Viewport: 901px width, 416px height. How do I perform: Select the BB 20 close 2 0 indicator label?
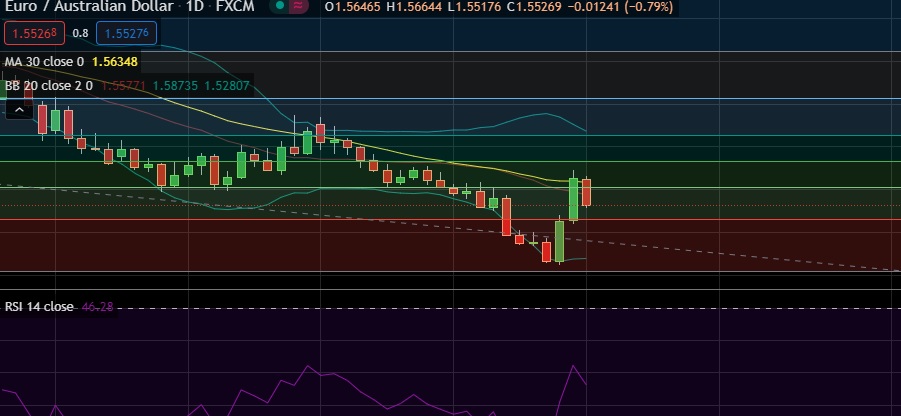tap(49, 86)
